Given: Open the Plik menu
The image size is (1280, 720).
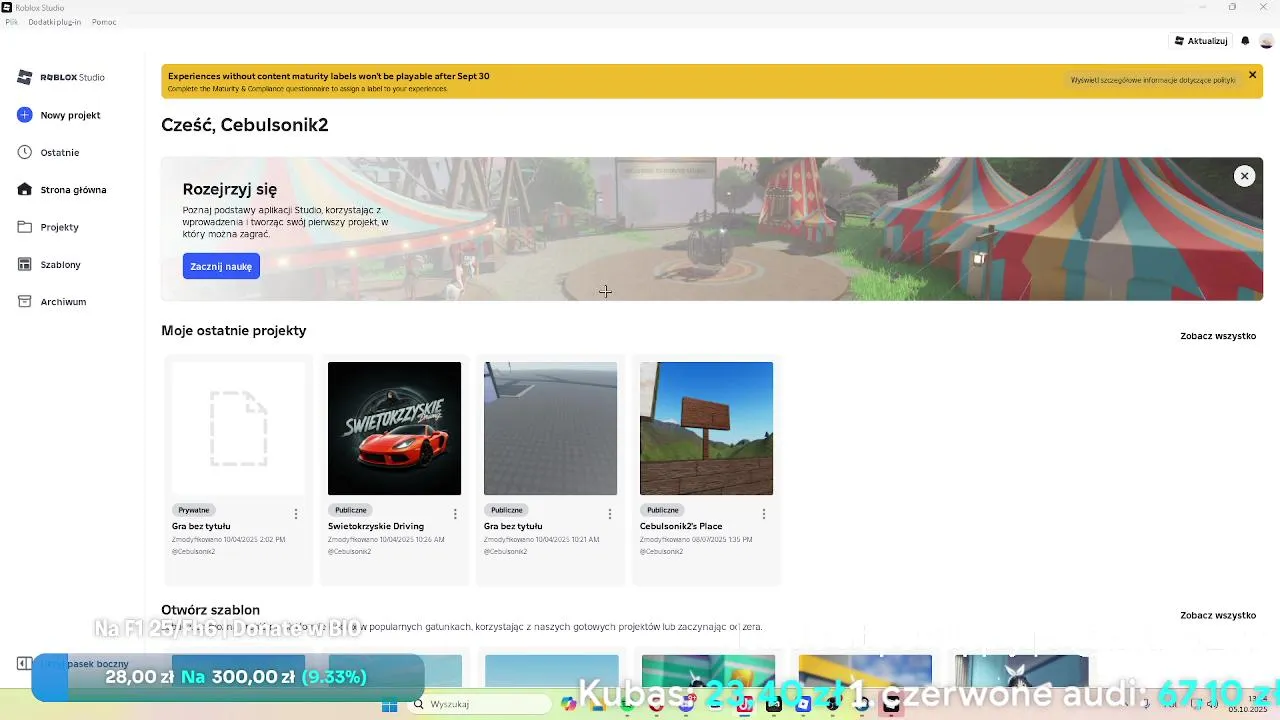Looking at the screenshot, I should 12,22.
